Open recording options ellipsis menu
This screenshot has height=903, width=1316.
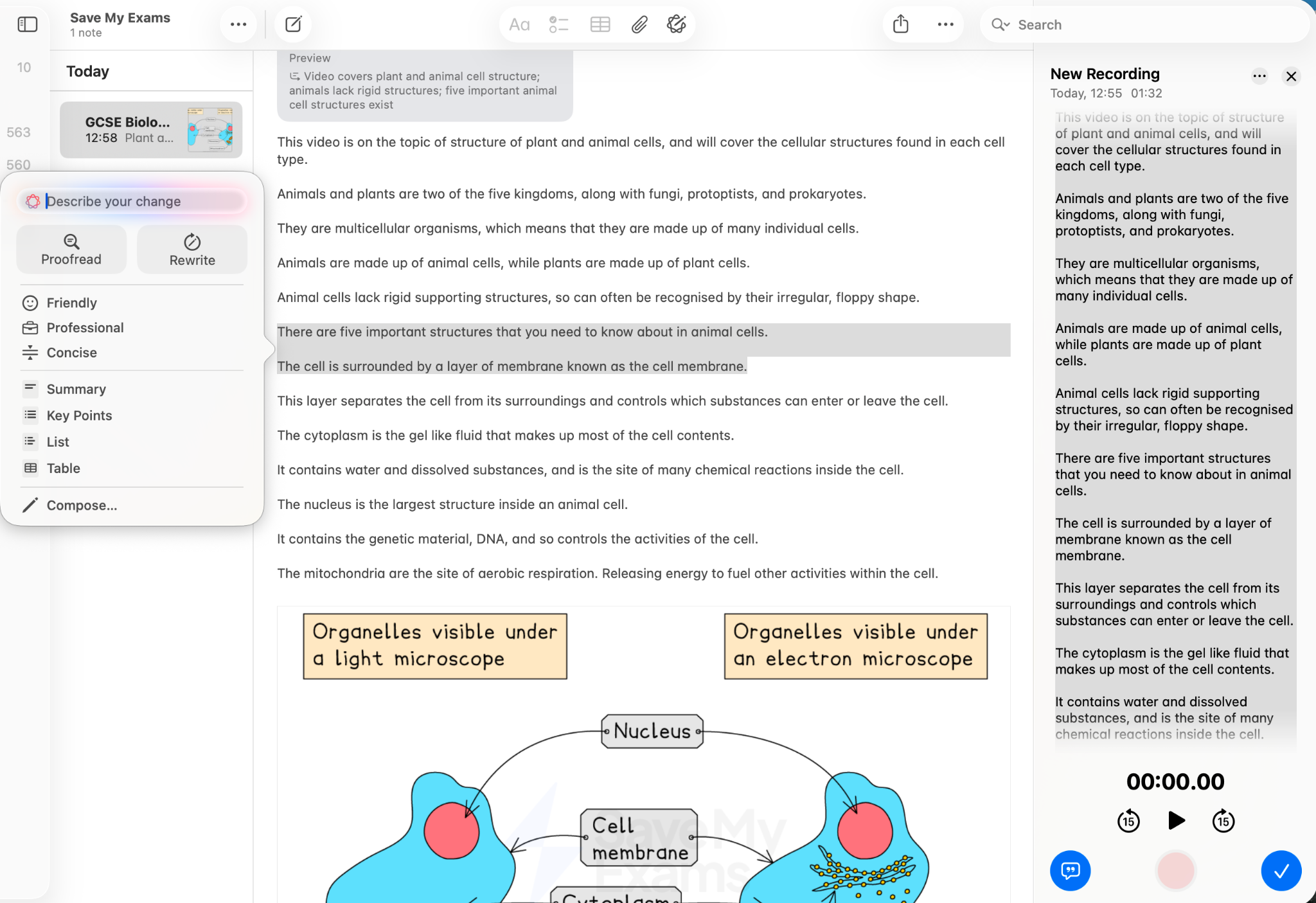(x=1259, y=76)
